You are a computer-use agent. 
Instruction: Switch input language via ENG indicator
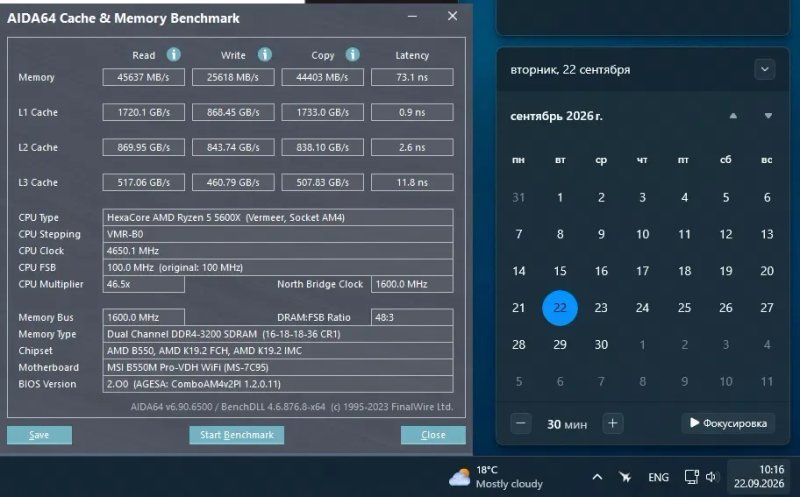658,477
